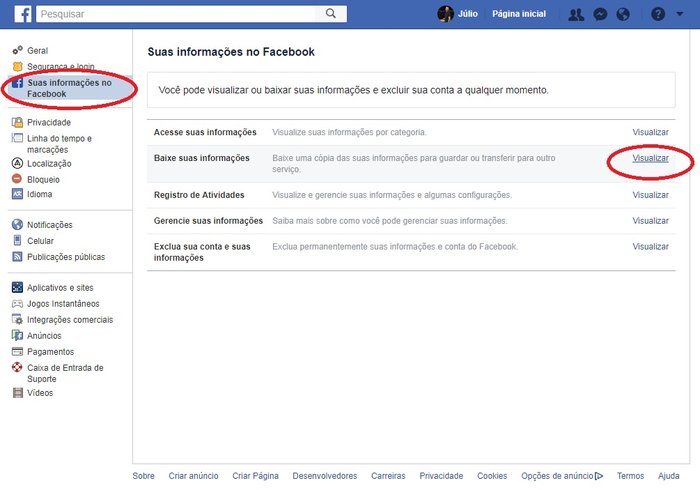Image resolution: width=700 pixels, height=490 pixels.
Task: Click the Idioma icon
Action: [17, 194]
